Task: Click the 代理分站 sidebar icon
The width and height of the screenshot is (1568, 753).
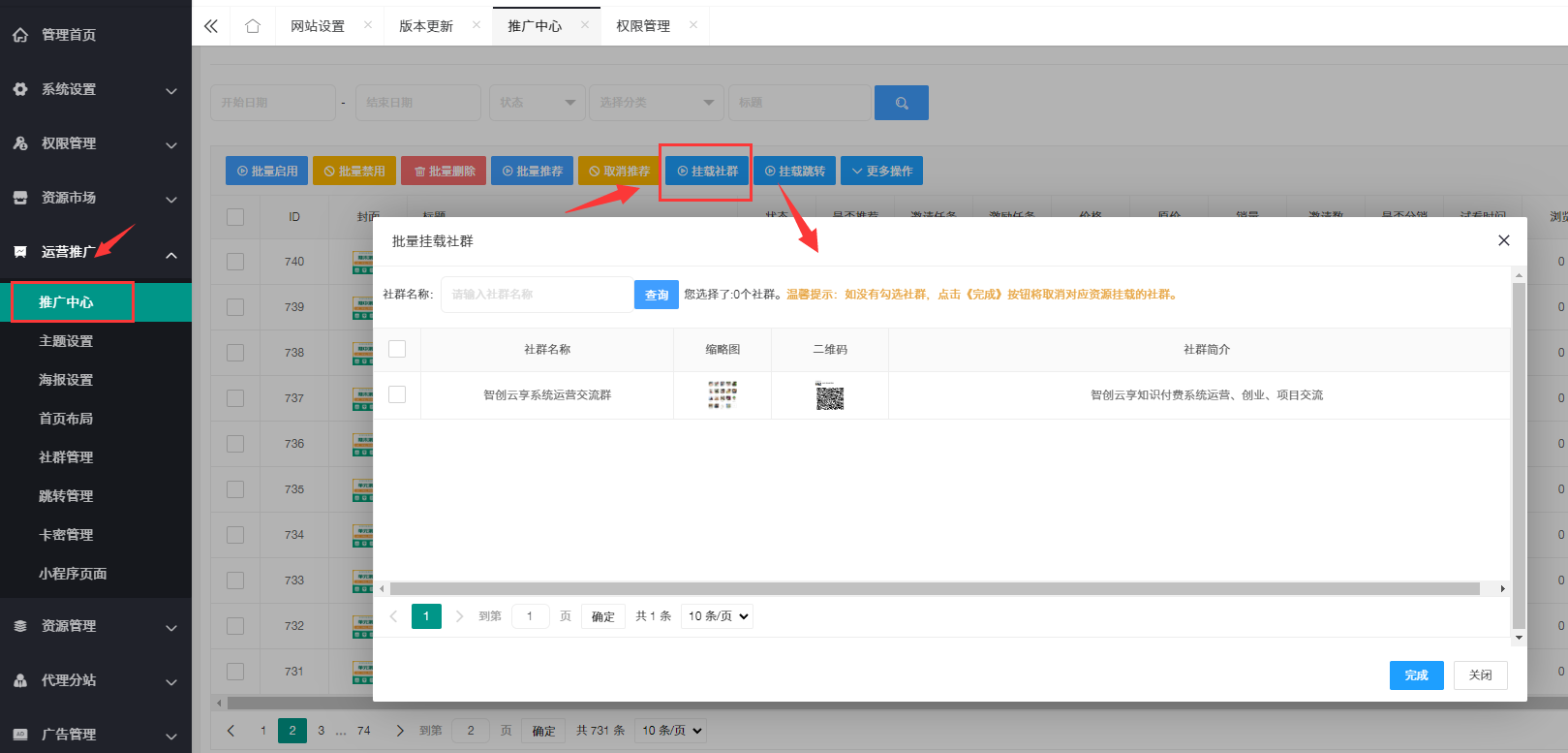Action: (x=20, y=680)
